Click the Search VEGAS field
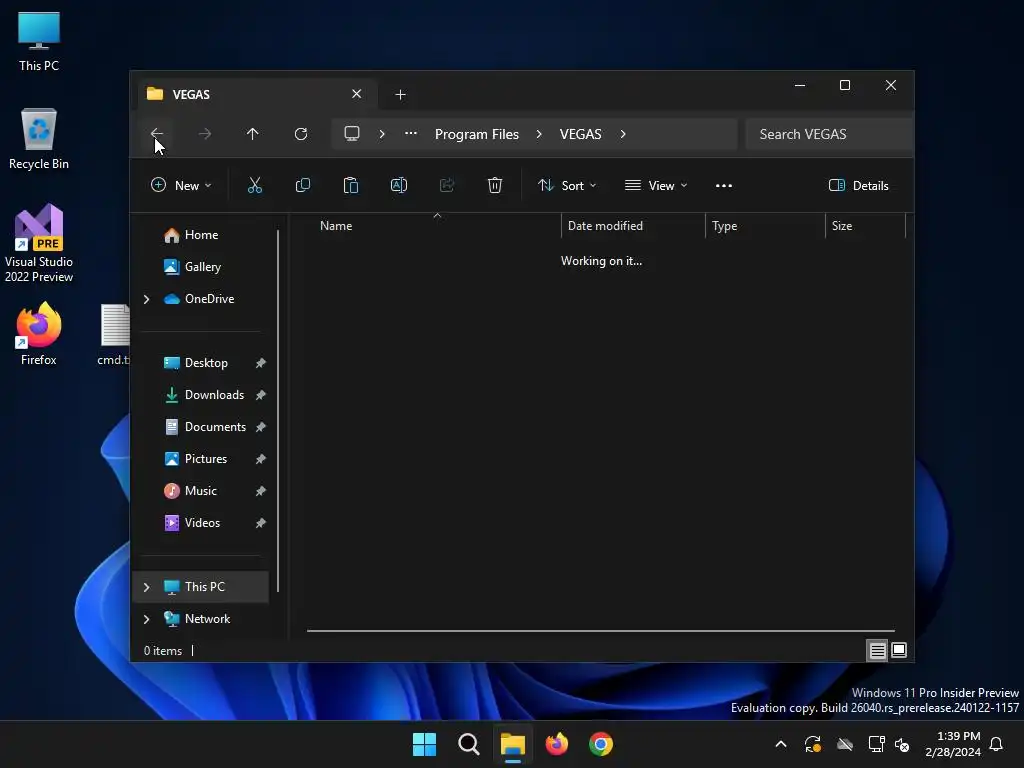 (829, 134)
